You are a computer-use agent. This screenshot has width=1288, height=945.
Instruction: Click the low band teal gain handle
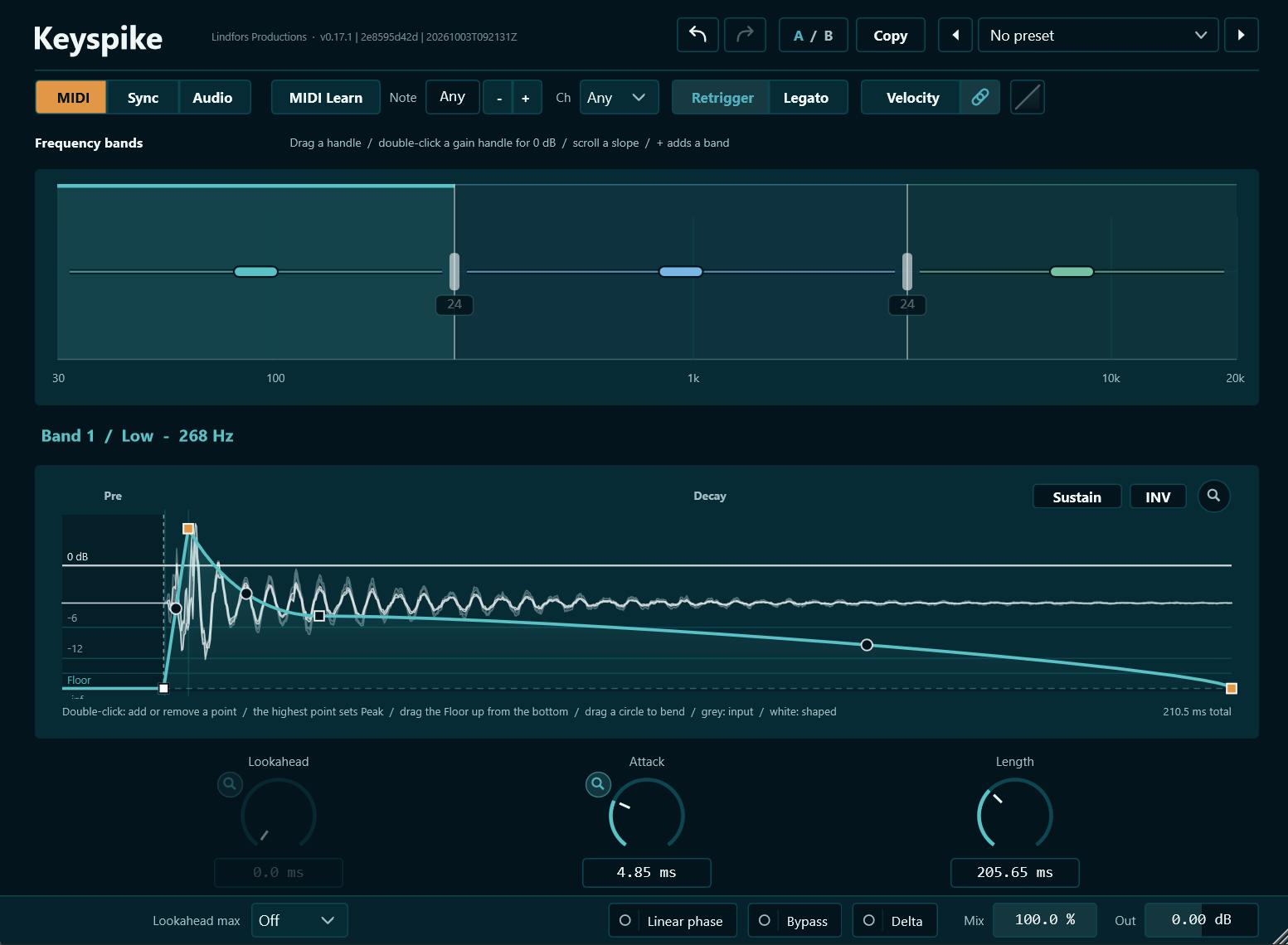[255, 272]
